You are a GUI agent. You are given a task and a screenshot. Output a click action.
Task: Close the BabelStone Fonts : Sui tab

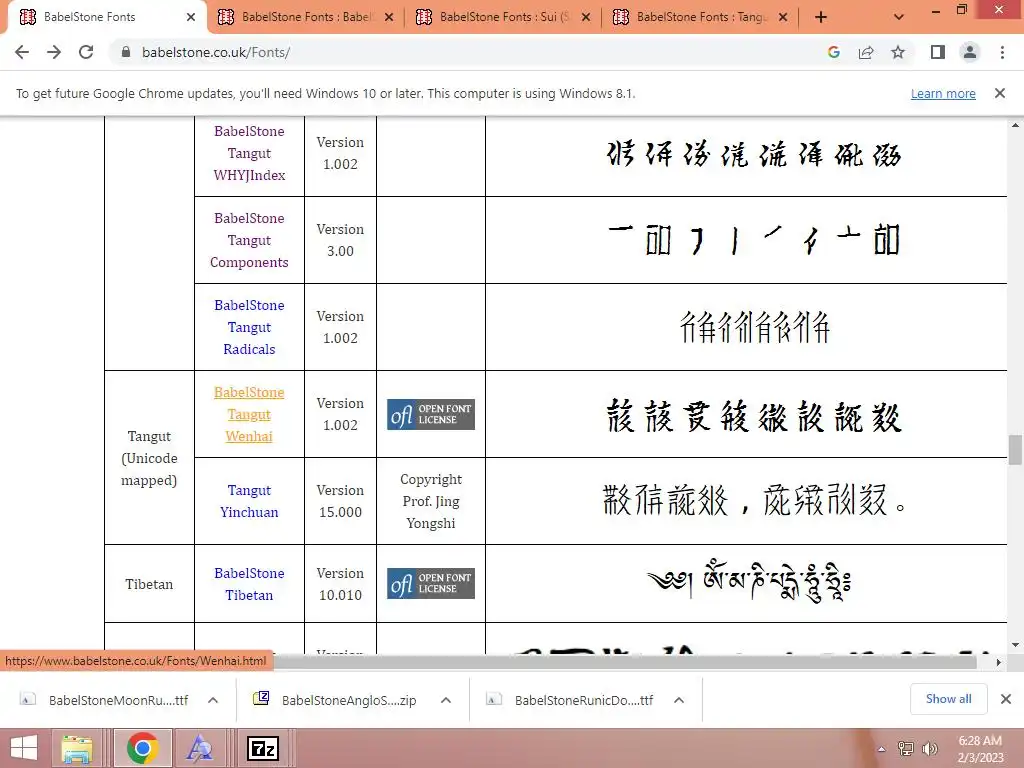(586, 18)
